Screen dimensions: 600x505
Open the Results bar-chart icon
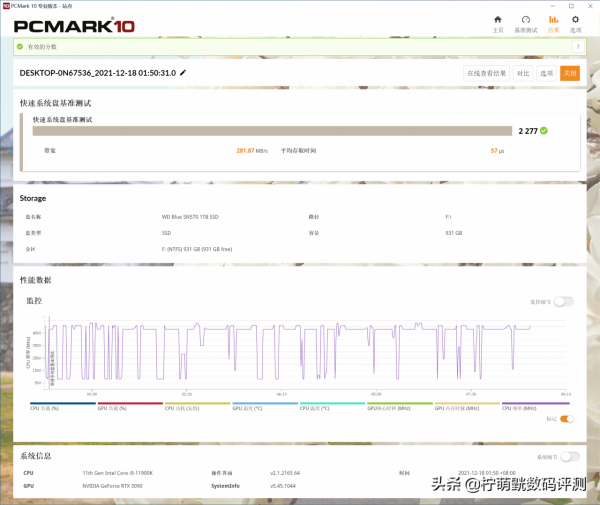(553, 20)
